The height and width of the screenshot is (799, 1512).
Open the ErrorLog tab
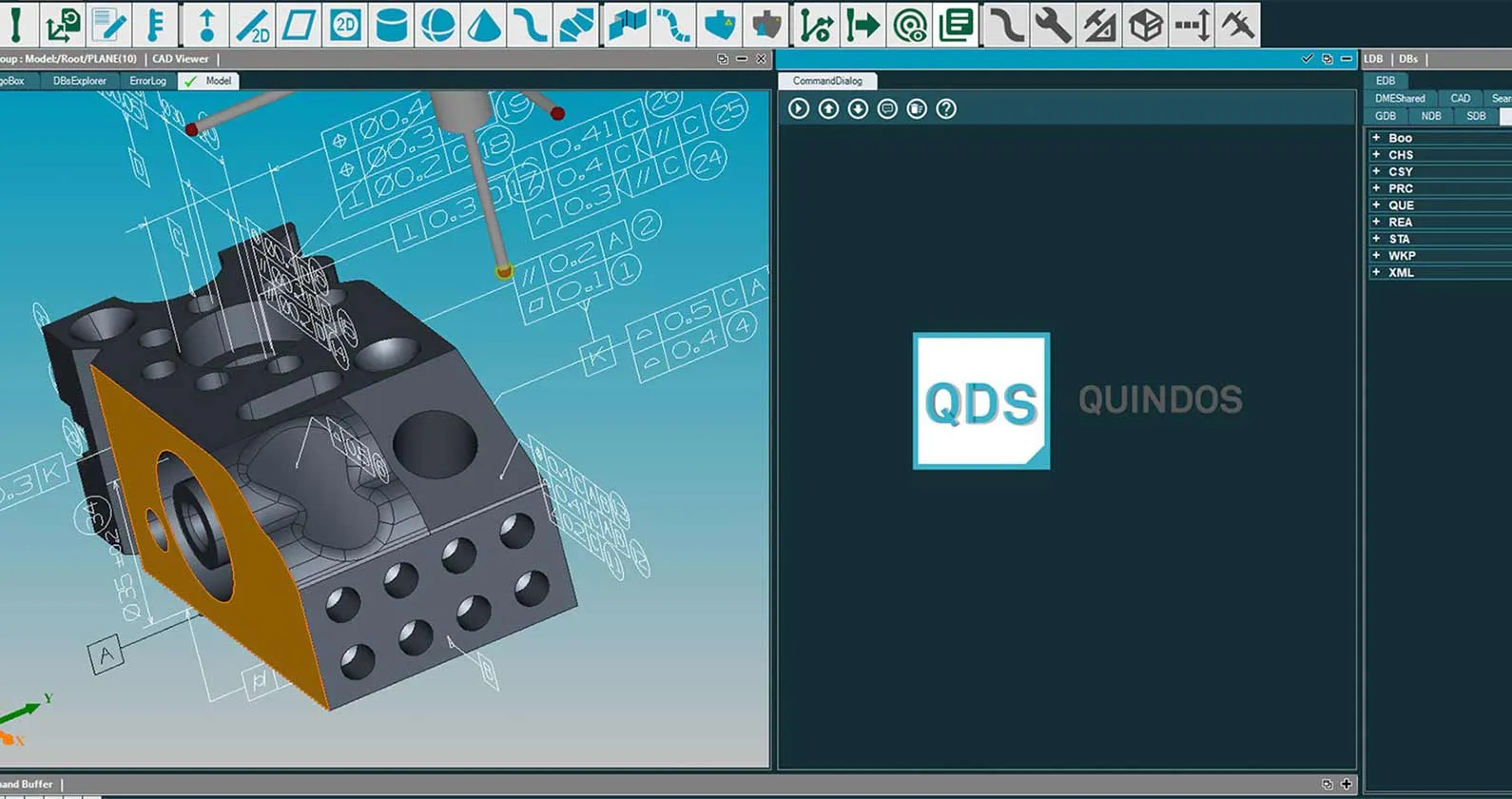tap(147, 81)
